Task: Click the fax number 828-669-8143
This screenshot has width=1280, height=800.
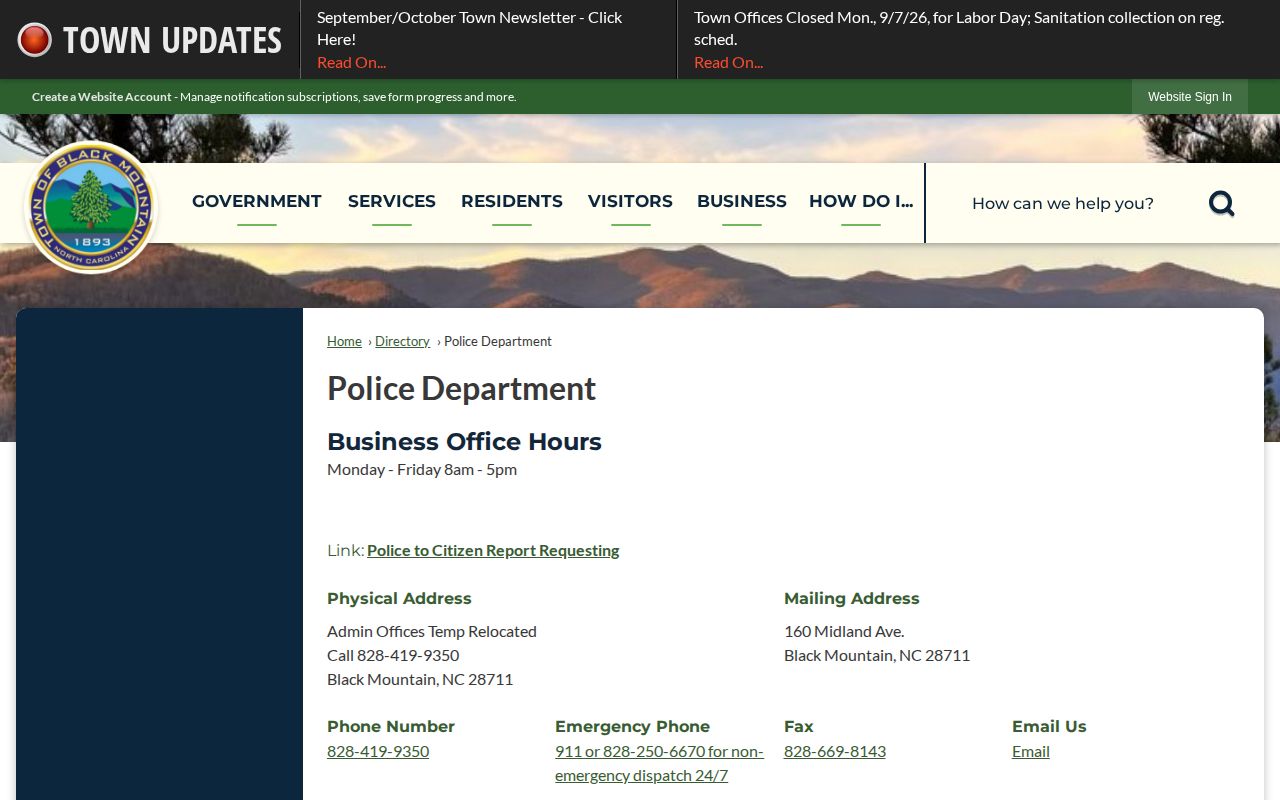Action: 835,751
